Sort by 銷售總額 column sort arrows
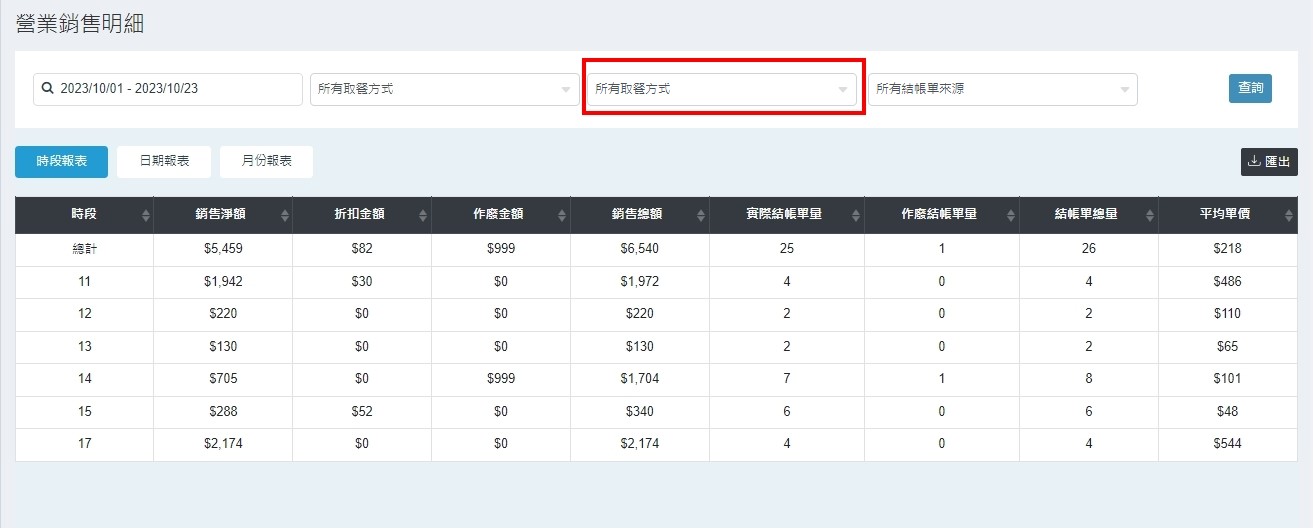Image resolution: width=1313 pixels, height=529 pixels. [x=702, y=215]
